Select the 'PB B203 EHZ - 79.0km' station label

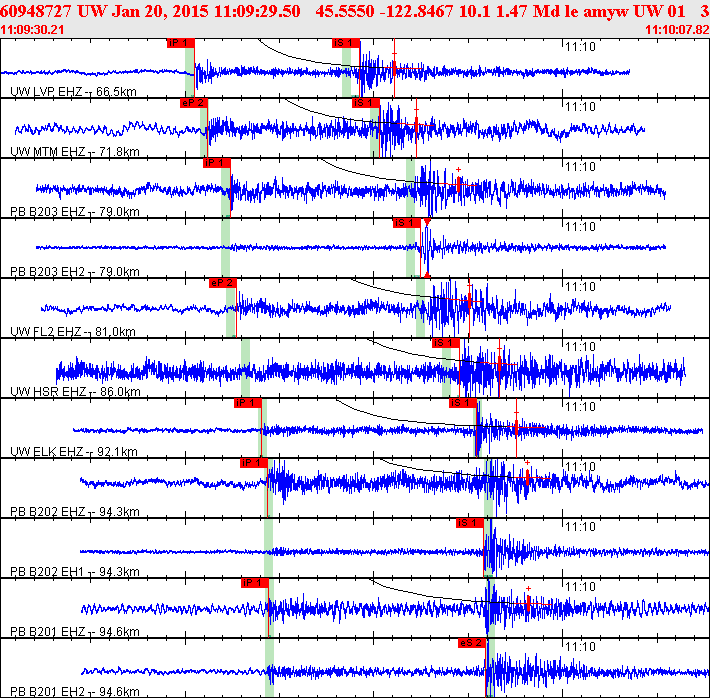(x=75, y=212)
